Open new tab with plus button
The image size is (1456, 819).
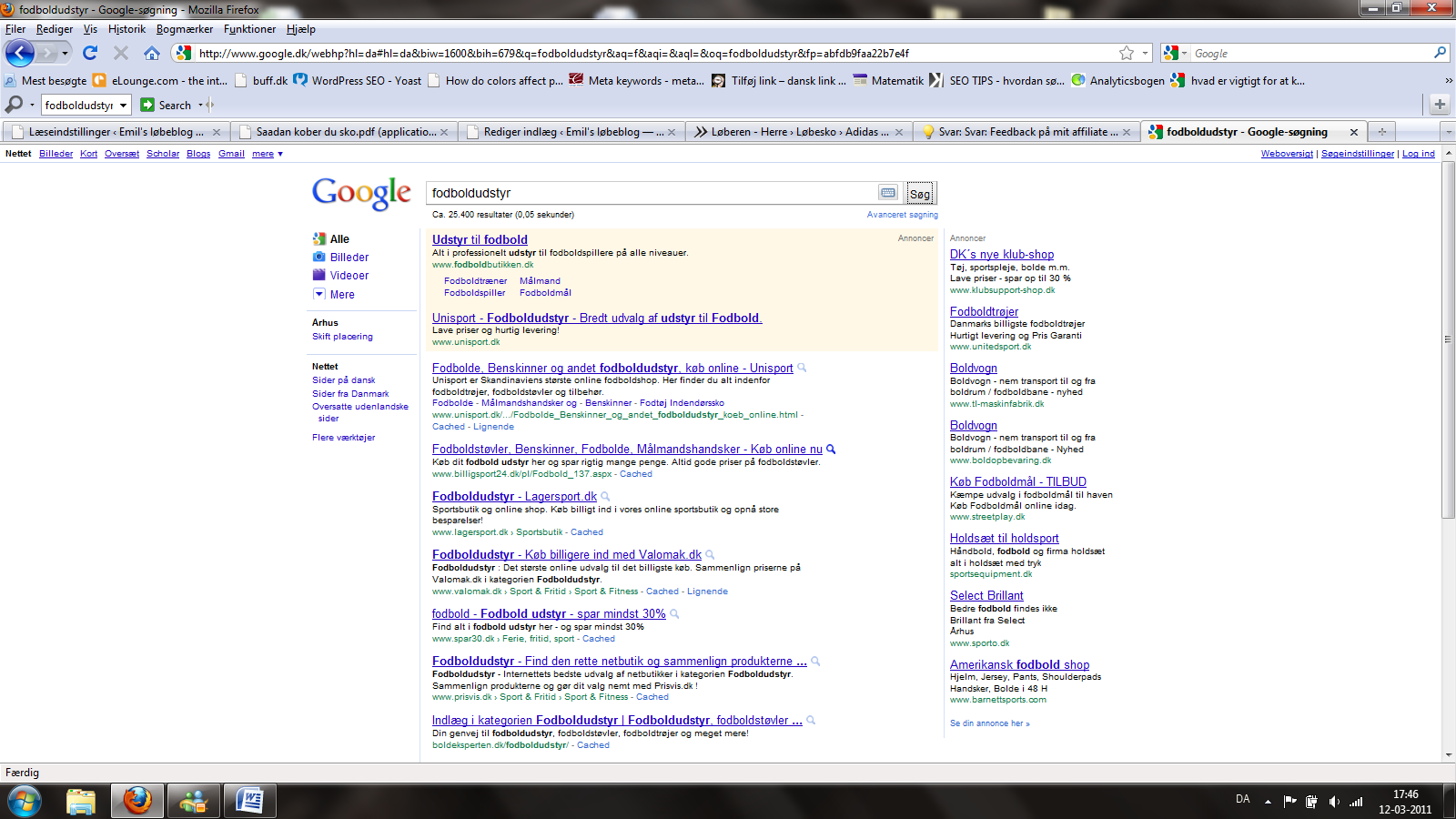click(1381, 132)
